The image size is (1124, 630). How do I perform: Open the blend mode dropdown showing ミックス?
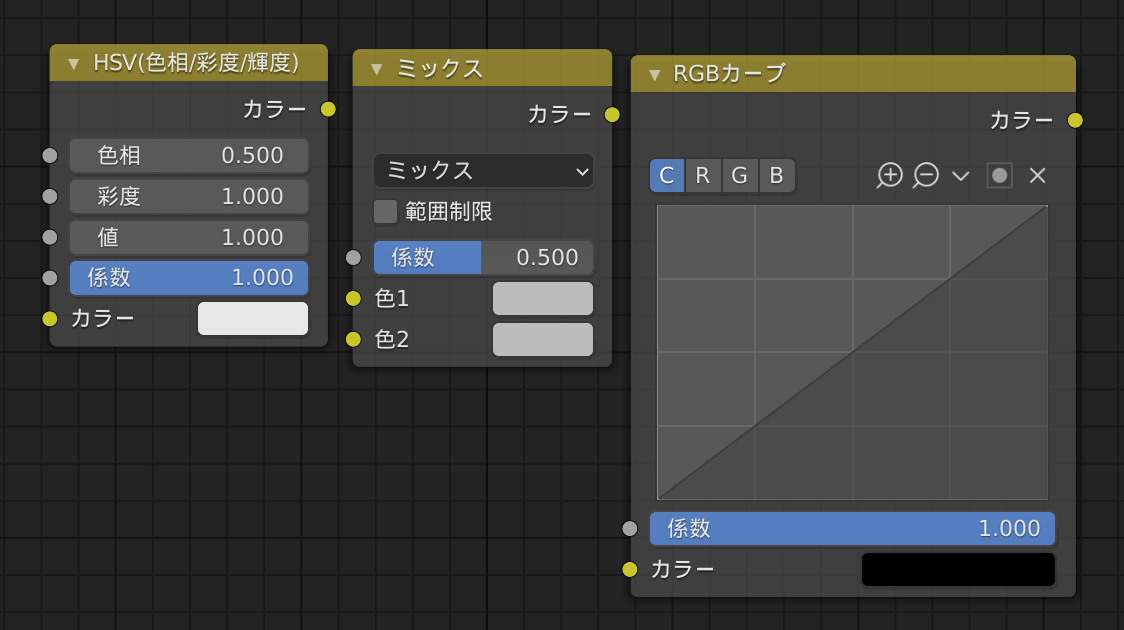(x=483, y=171)
